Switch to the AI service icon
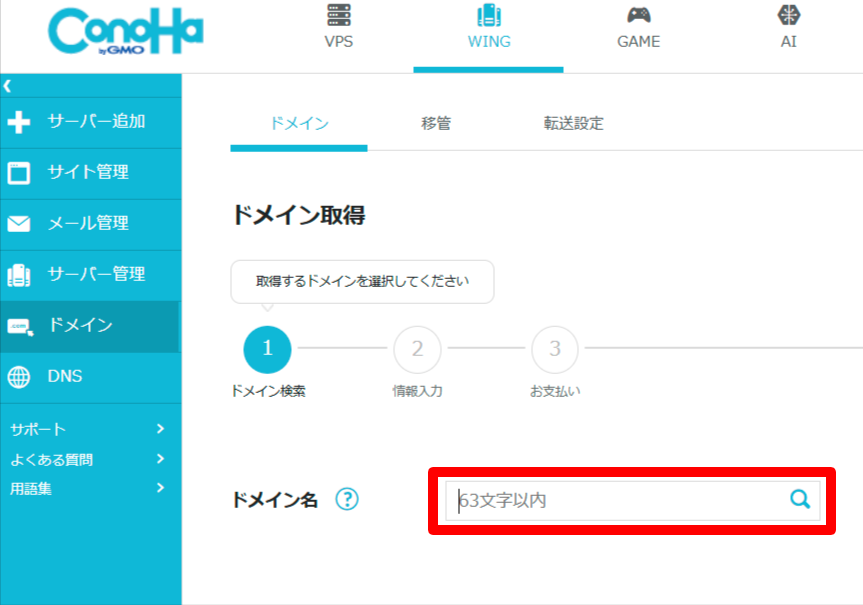Image resolution: width=863 pixels, height=605 pixels. (788, 16)
